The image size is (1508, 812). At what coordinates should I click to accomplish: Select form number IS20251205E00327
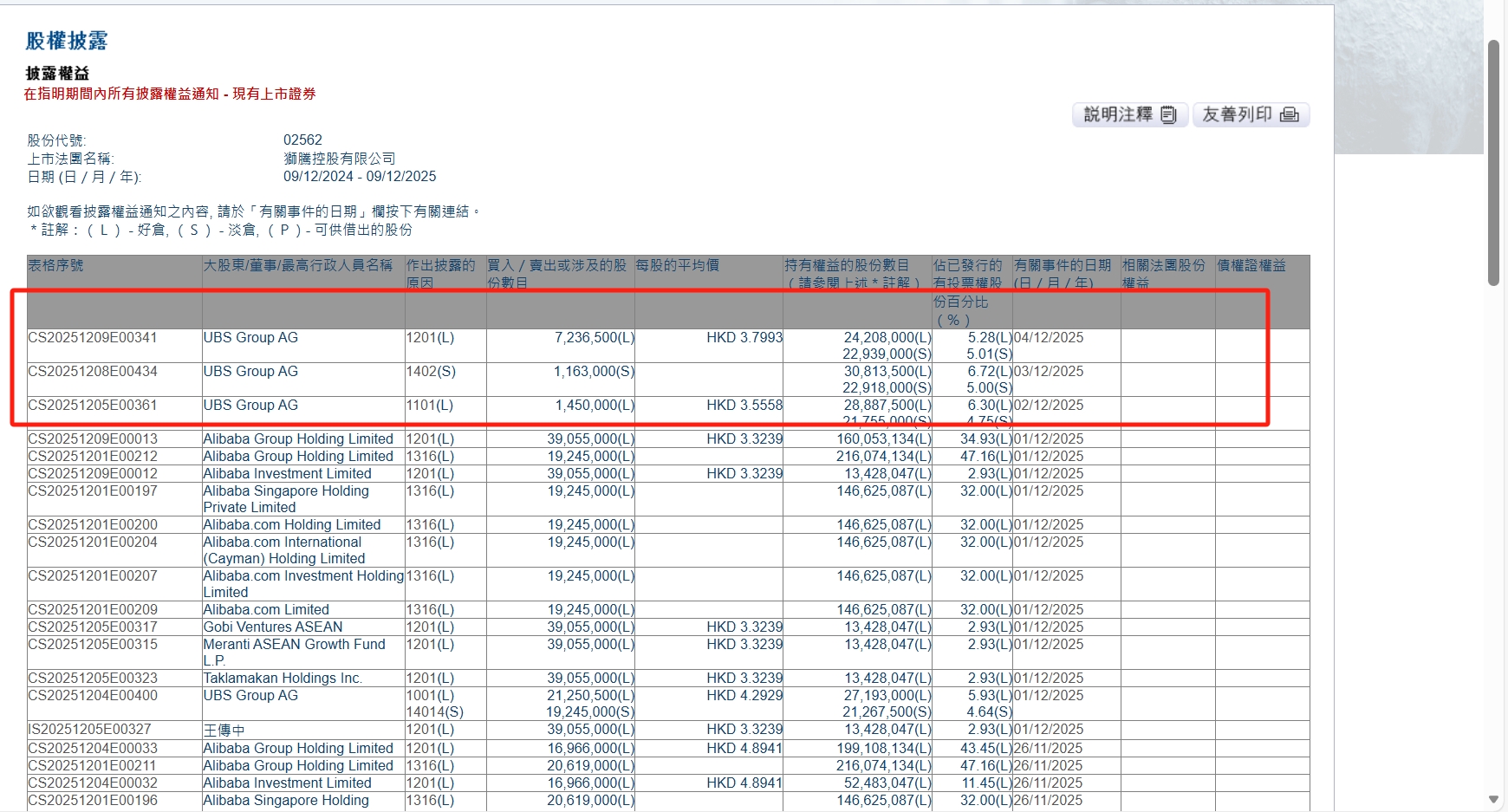(x=89, y=729)
